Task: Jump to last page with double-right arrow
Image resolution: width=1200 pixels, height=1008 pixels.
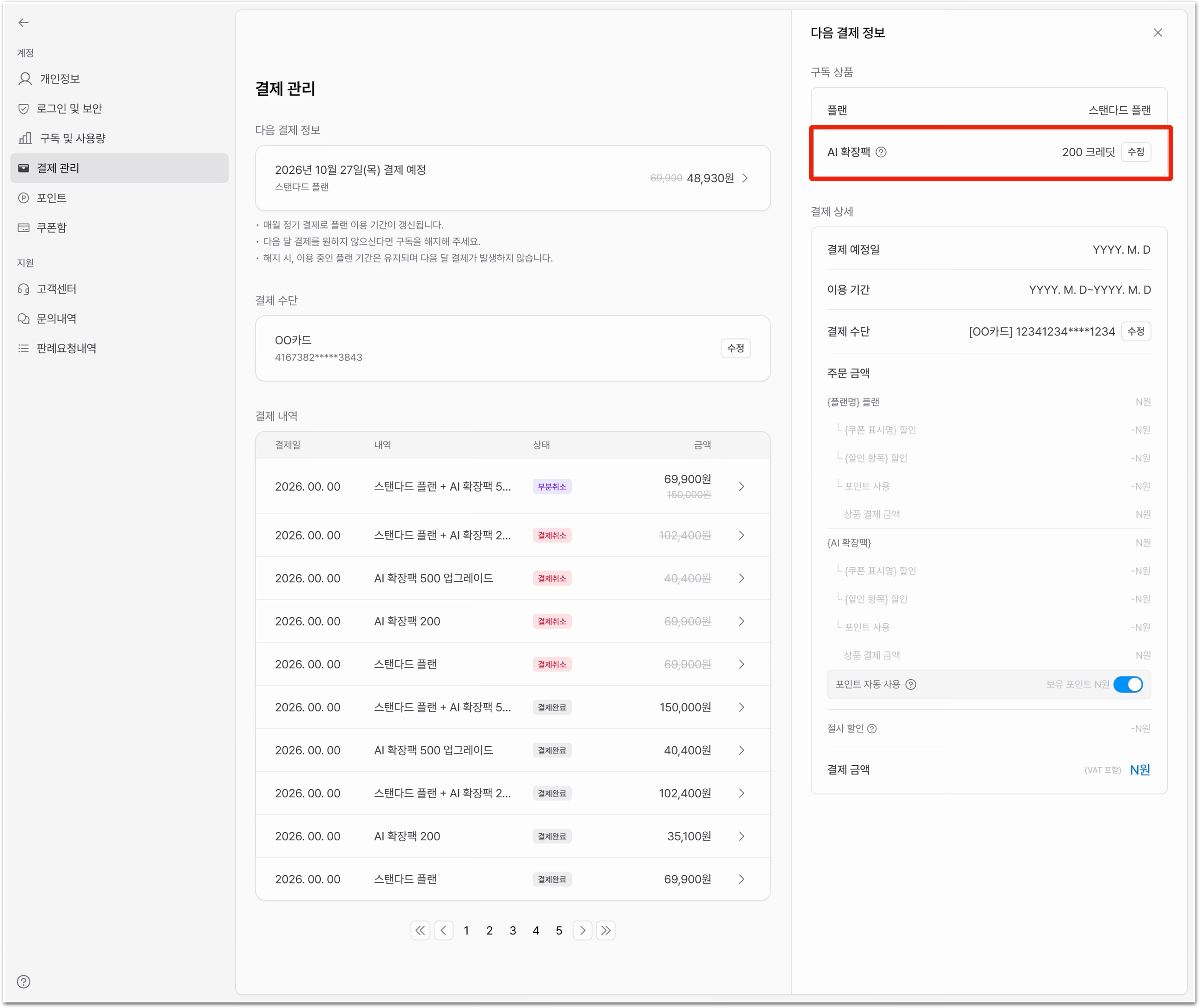Action: (x=606, y=930)
